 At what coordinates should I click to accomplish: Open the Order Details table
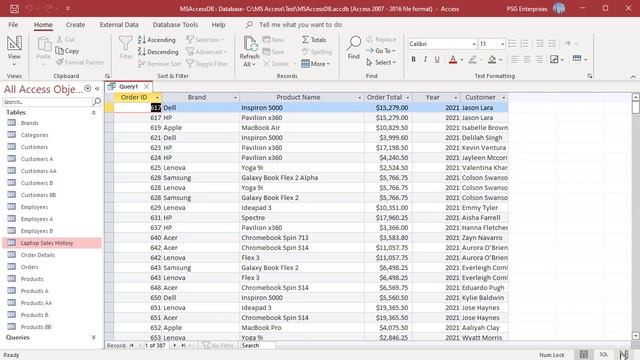coord(38,255)
